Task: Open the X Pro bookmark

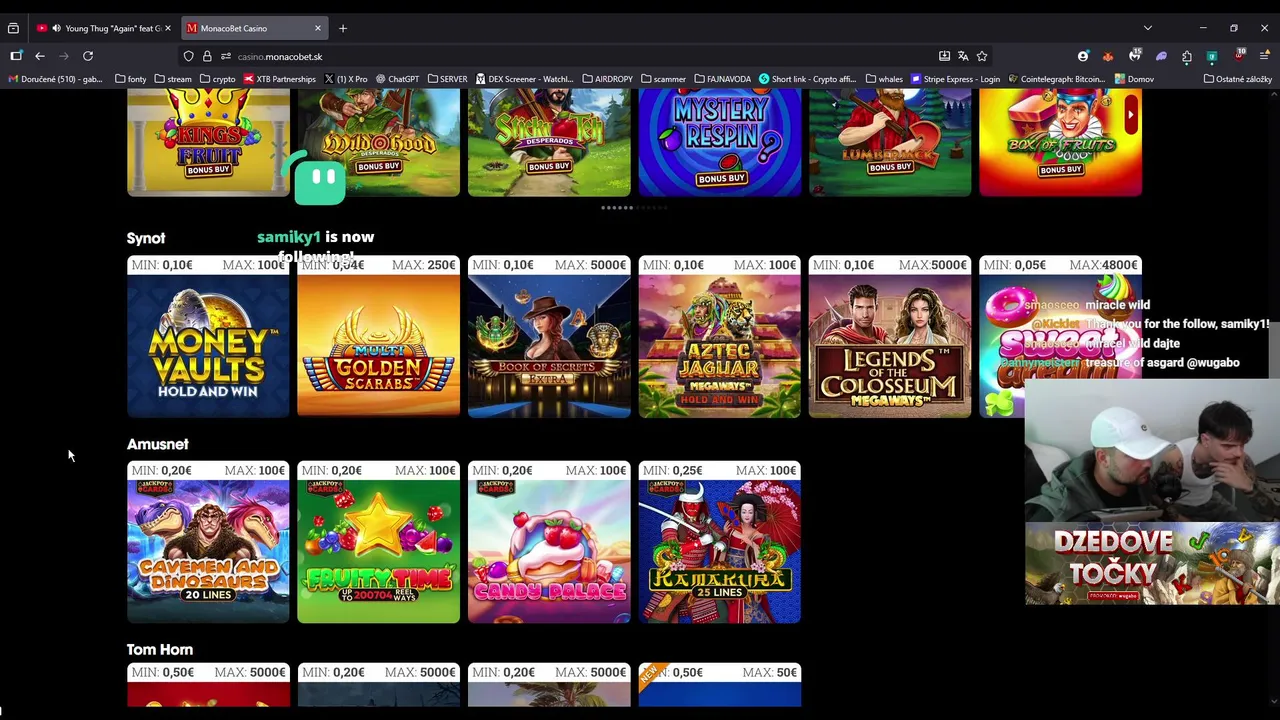Action: 346,79
